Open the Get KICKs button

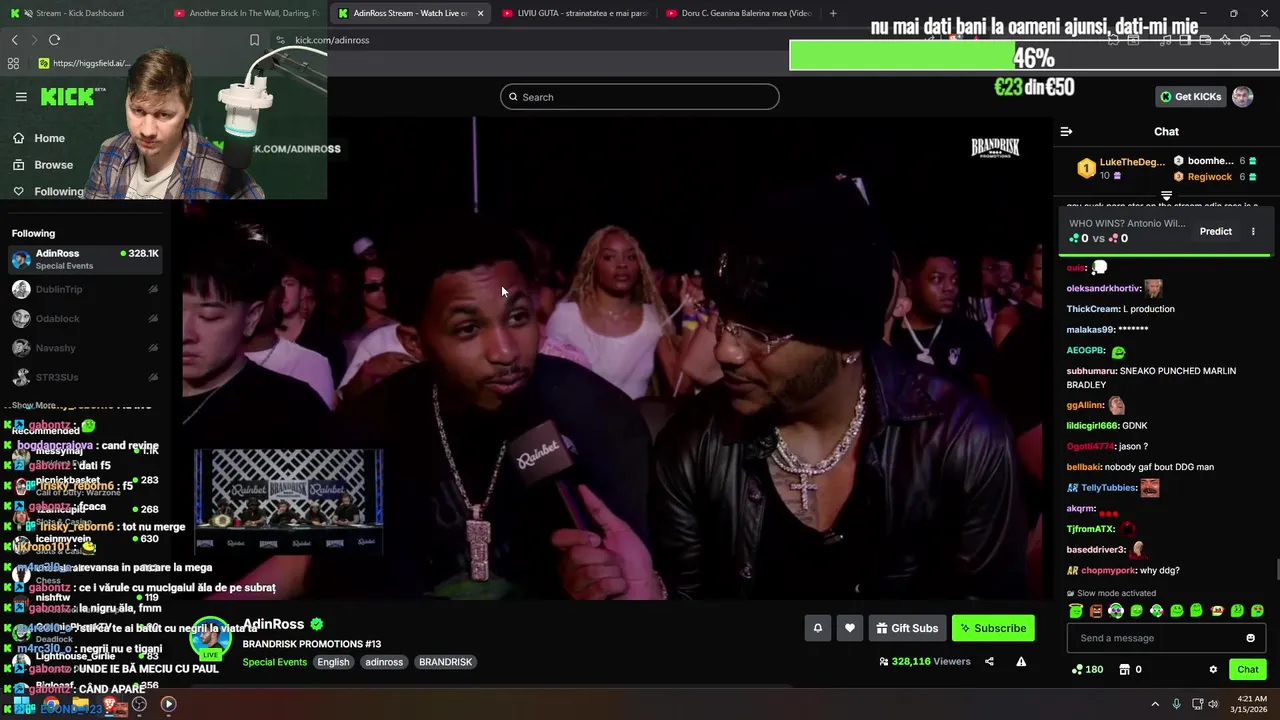pyautogui.click(x=1190, y=97)
